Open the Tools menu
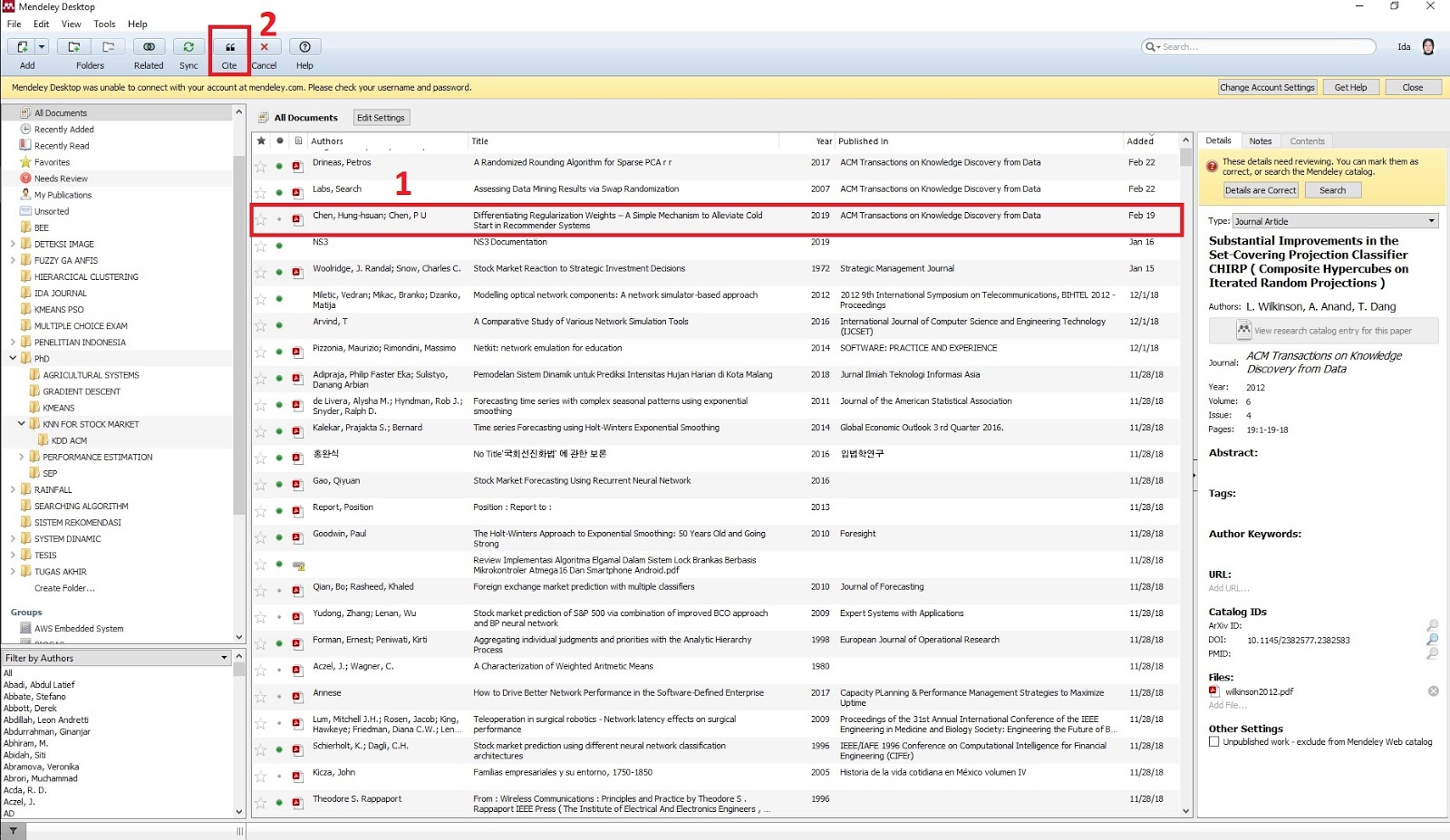The image size is (1450, 840). coord(105,24)
